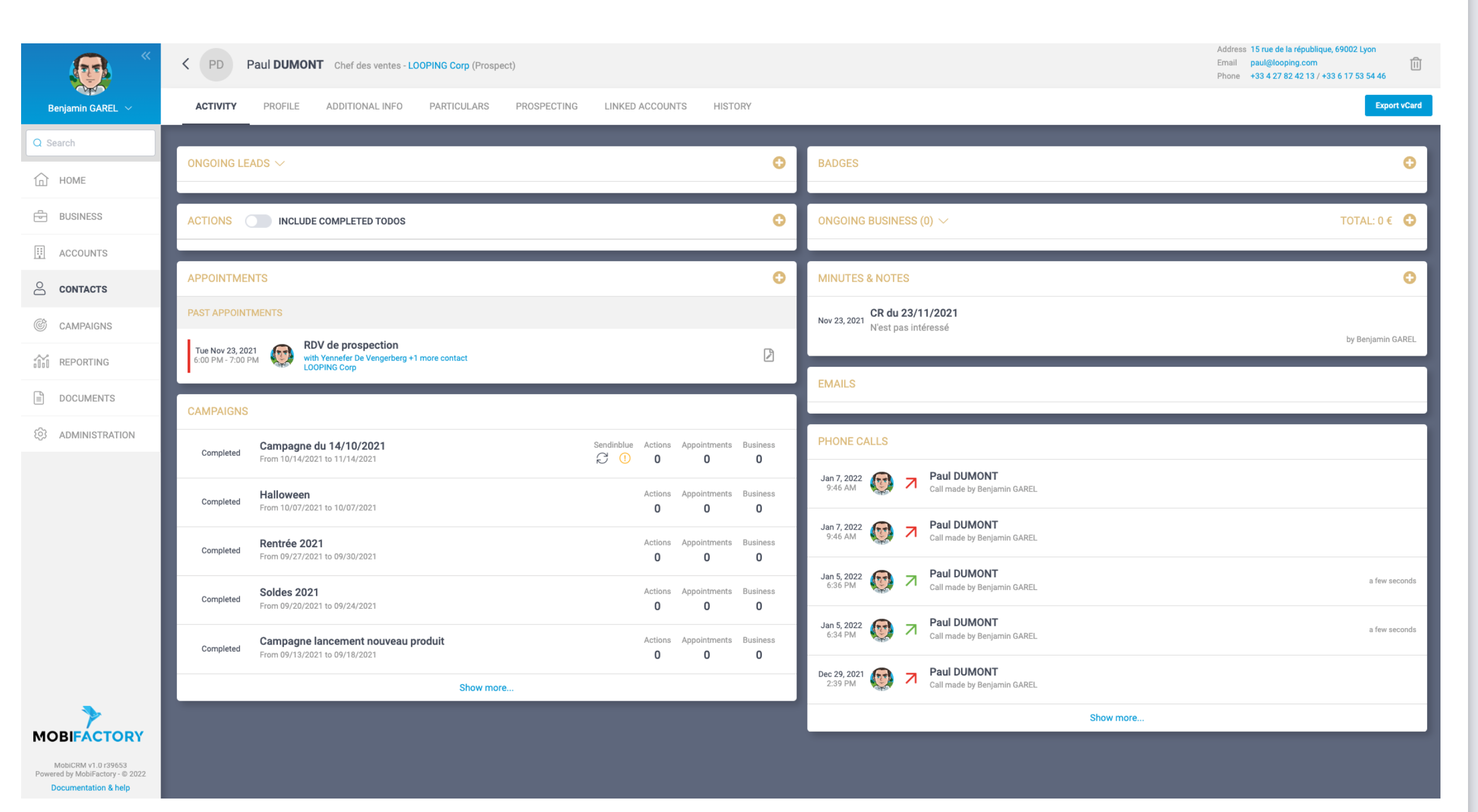Click the warning icon next to the sync icon
The image size is (1478, 812).
625,458
